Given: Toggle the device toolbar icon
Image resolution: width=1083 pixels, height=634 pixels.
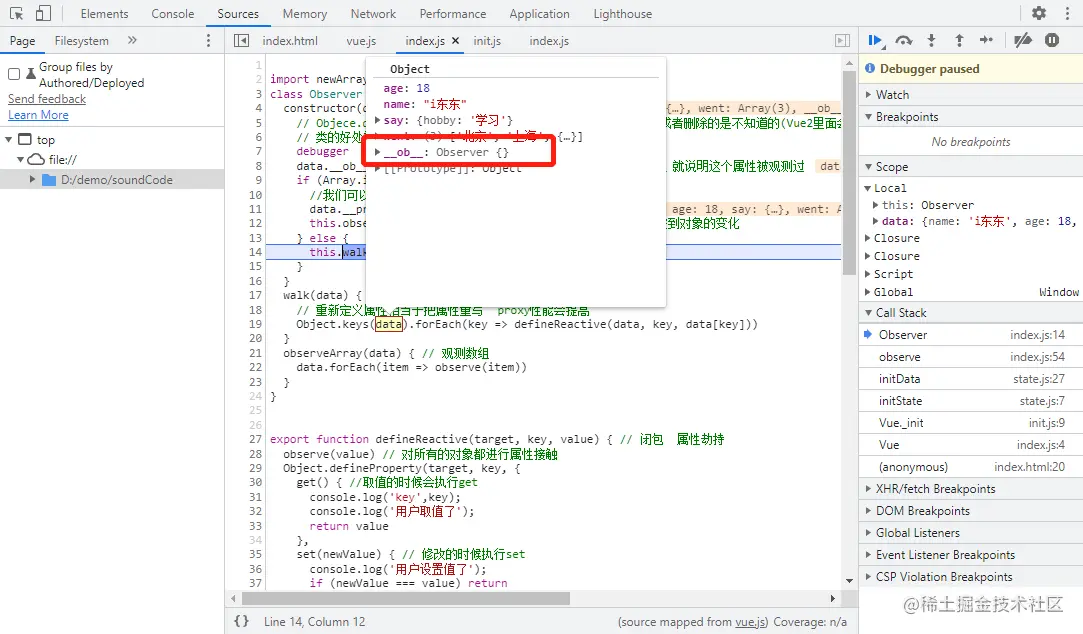Looking at the screenshot, I should (44, 13).
